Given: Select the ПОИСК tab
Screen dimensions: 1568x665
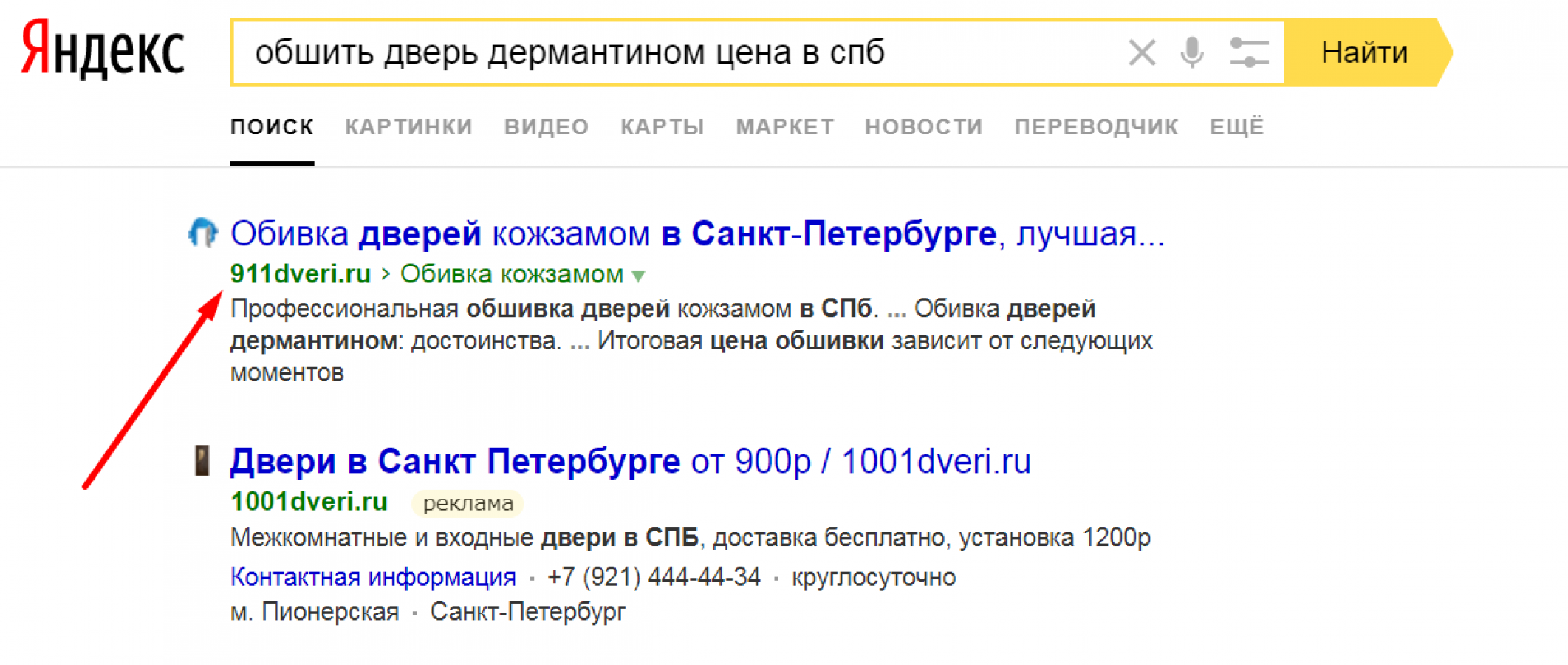Looking at the screenshot, I should 272,127.
